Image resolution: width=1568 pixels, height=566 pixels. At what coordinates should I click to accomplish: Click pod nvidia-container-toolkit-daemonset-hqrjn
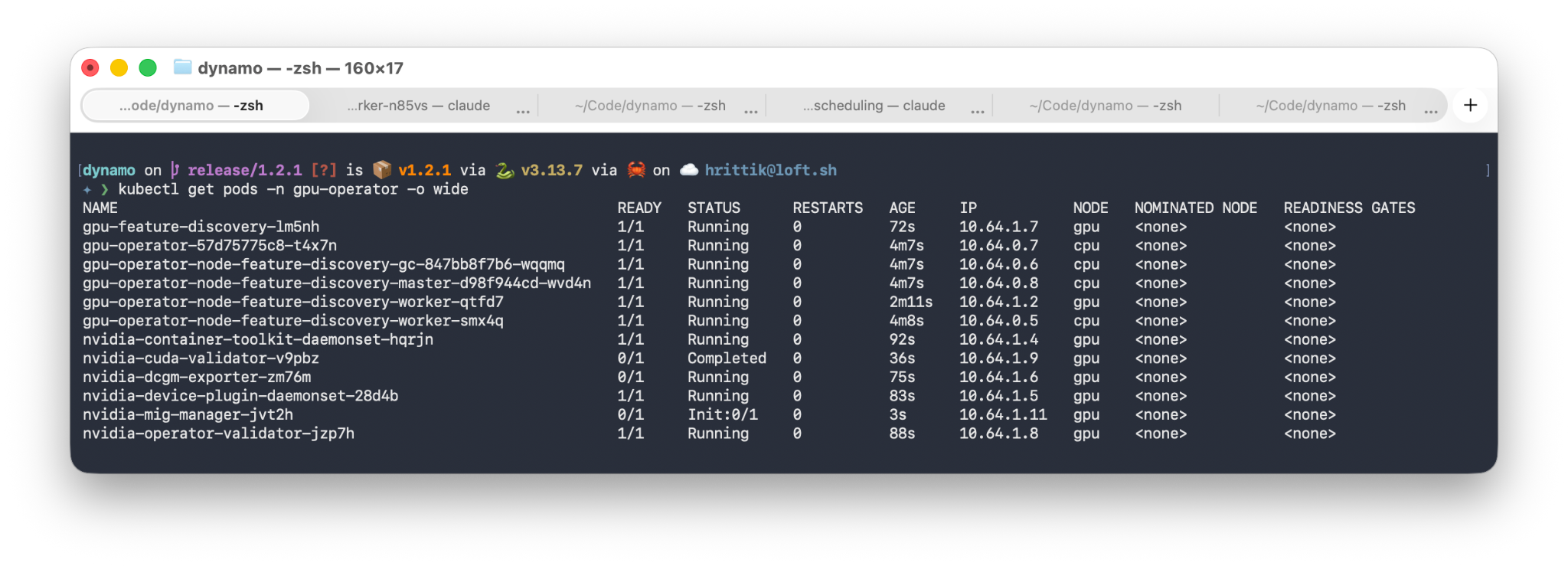click(258, 339)
